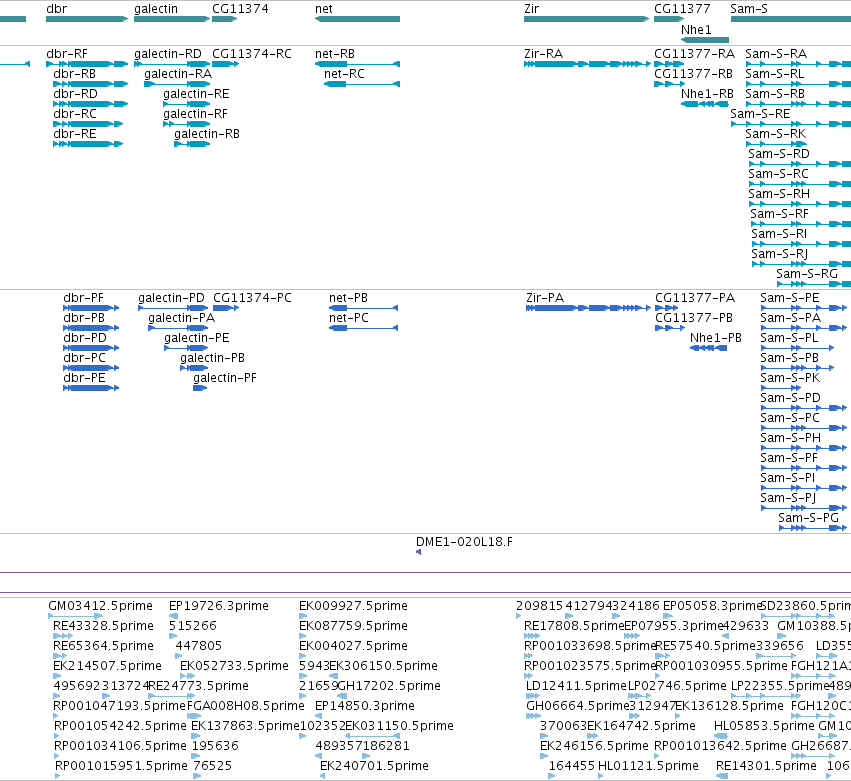
Task: Select EST EK214507.5prime
Action: 57,676
